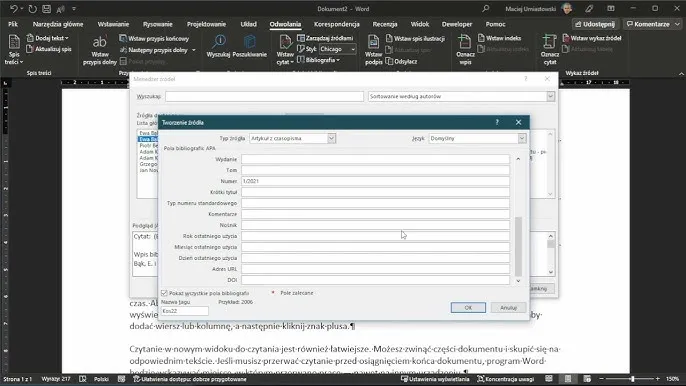
Task: Click the zoom slider handle in status bar
Action: pos(632,379)
